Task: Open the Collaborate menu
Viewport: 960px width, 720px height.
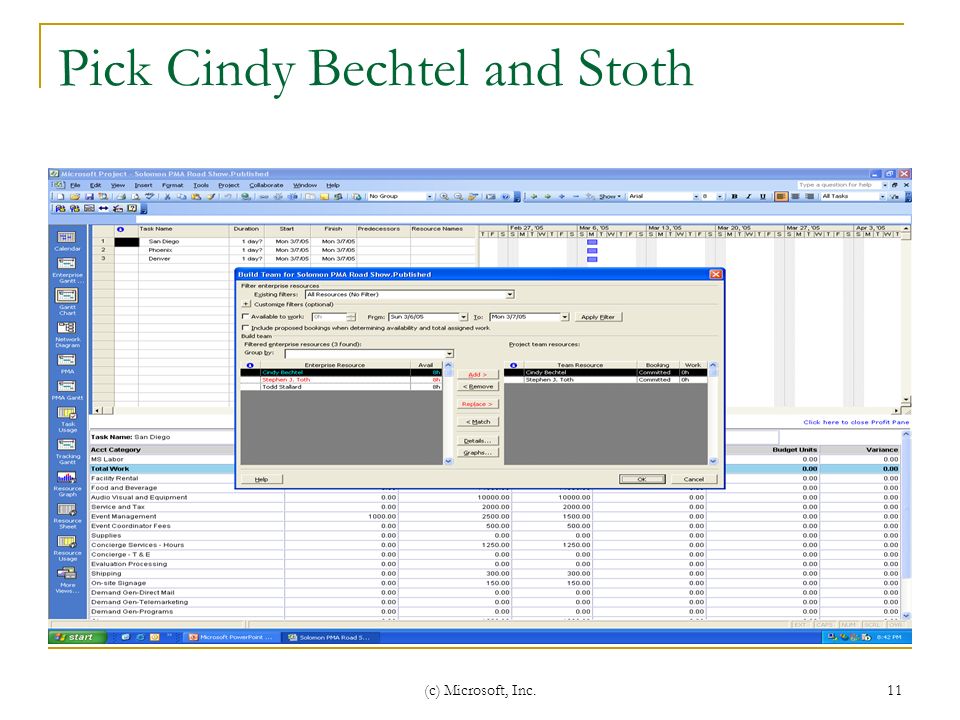Action: click(266, 185)
